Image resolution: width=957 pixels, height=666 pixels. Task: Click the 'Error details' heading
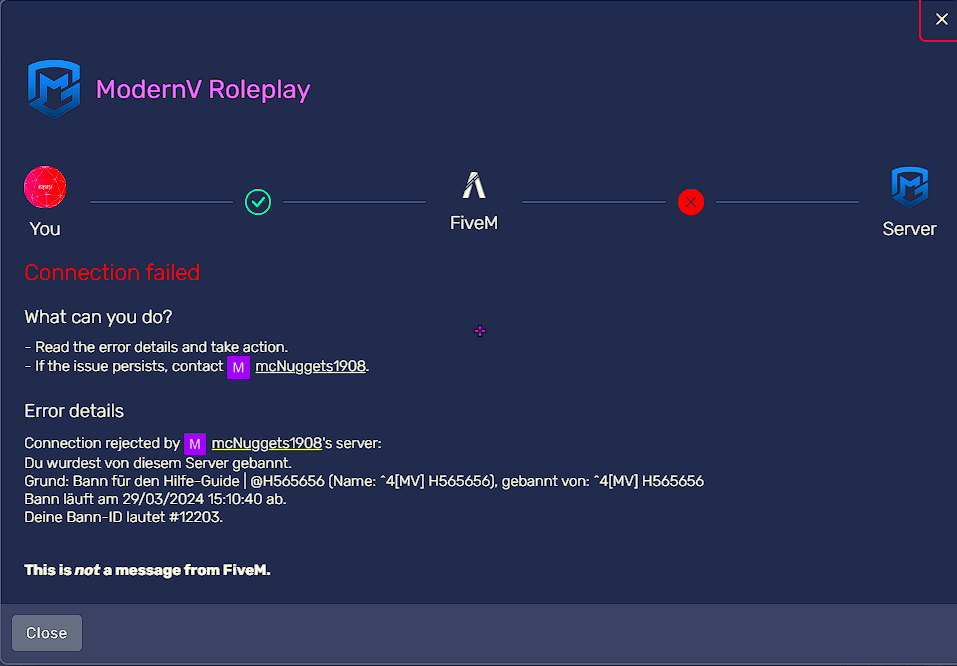74,411
